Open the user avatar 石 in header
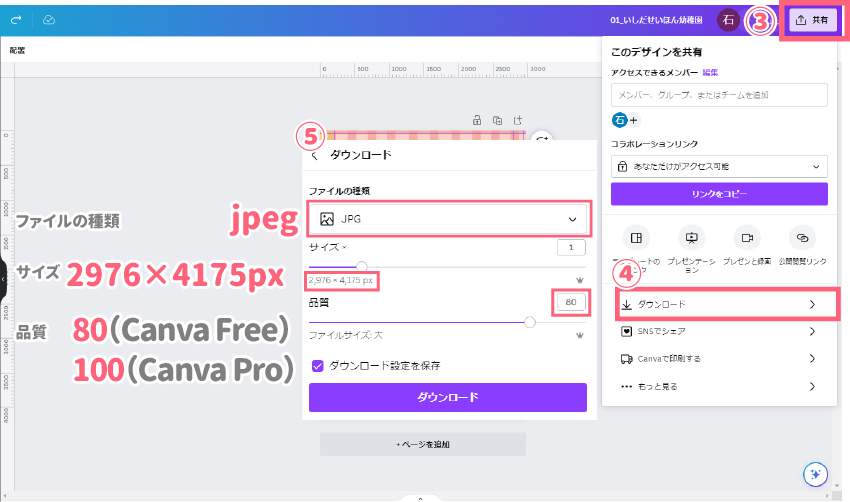 click(728, 20)
